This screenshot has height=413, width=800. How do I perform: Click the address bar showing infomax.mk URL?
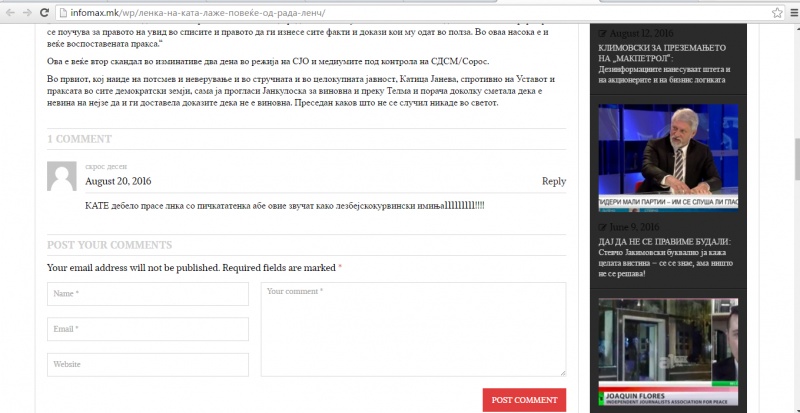[400, 13]
